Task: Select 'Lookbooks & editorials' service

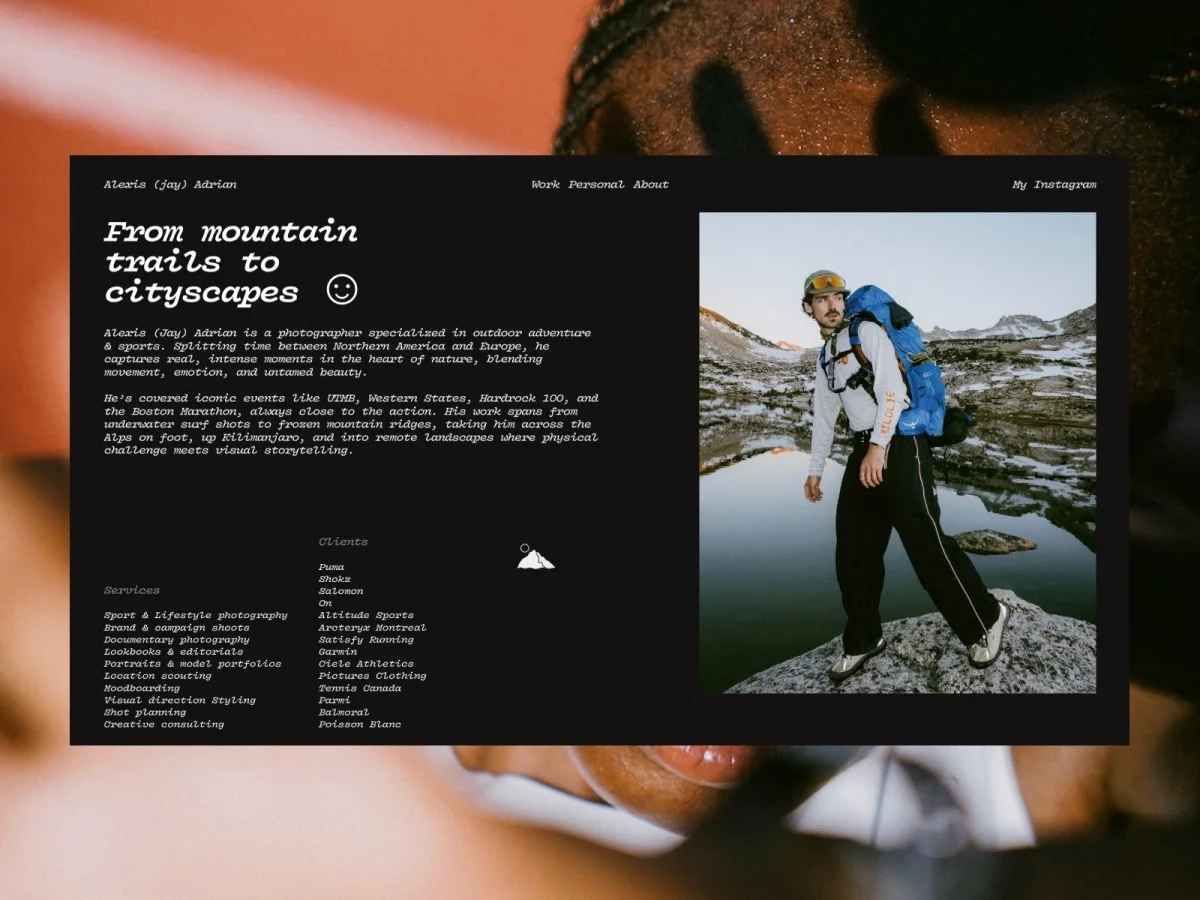Action: coord(173,652)
